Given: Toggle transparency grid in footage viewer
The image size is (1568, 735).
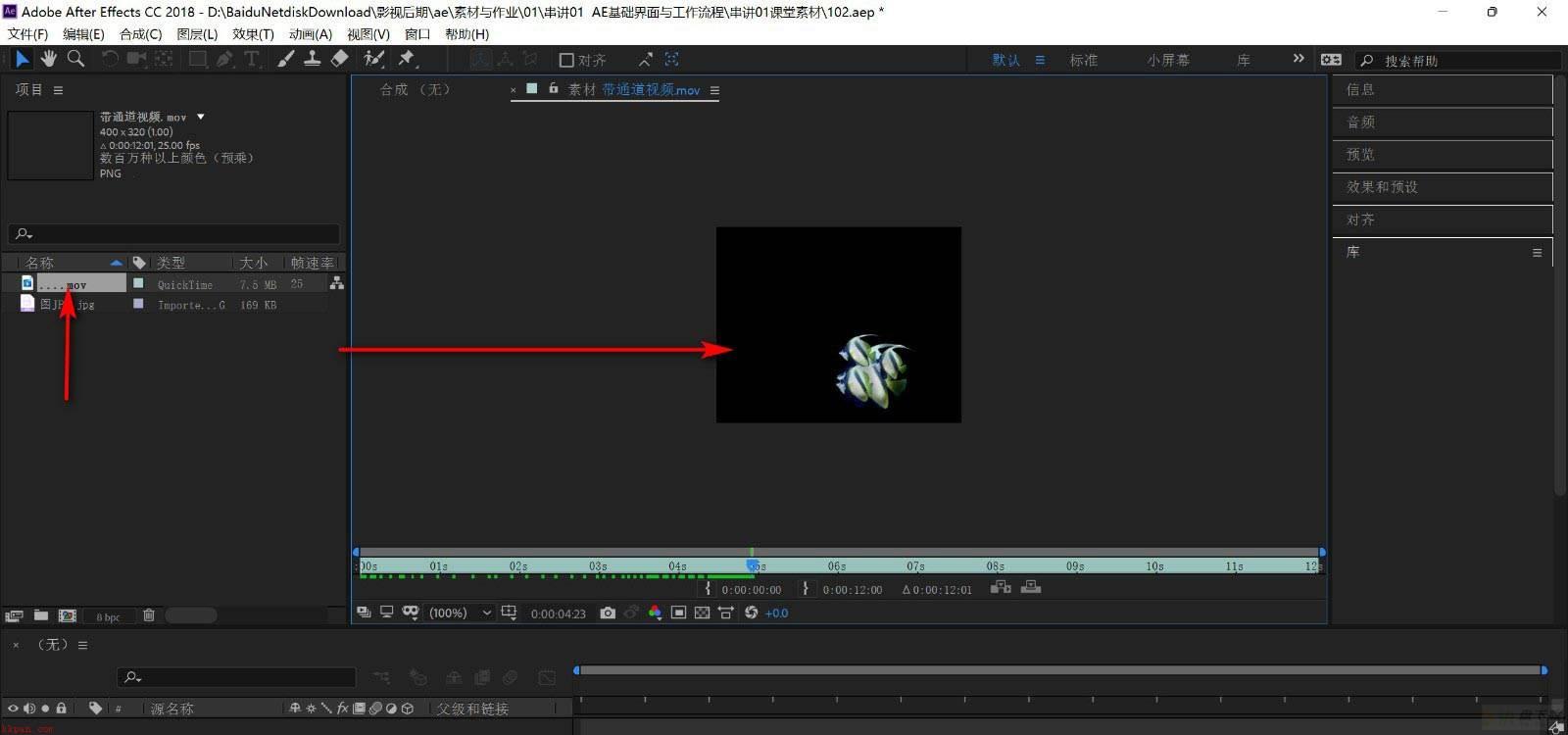Looking at the screenshot, I should (702, 612).
